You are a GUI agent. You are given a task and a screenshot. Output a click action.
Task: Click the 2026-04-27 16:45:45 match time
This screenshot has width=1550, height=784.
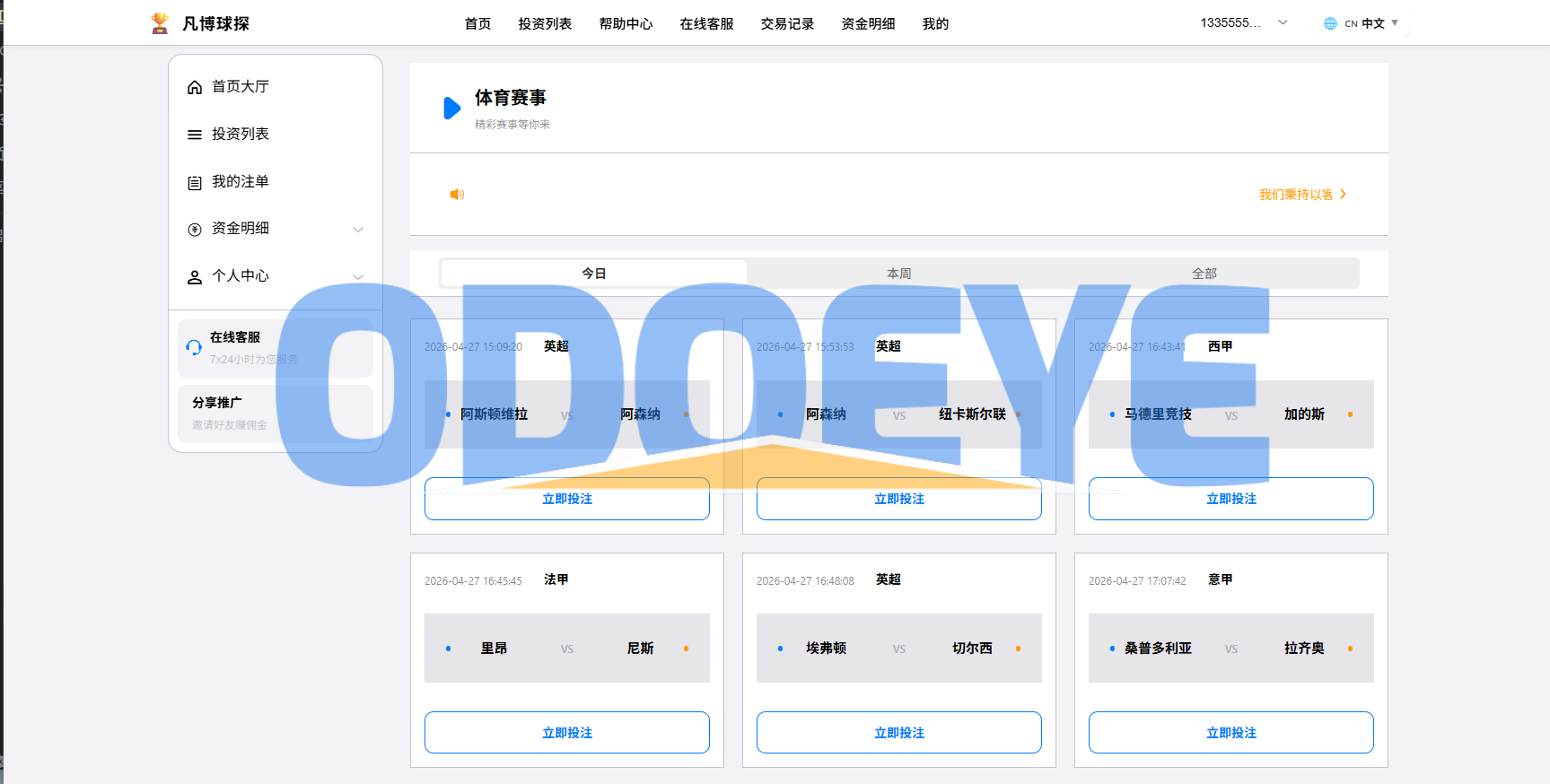pos(473,581)
